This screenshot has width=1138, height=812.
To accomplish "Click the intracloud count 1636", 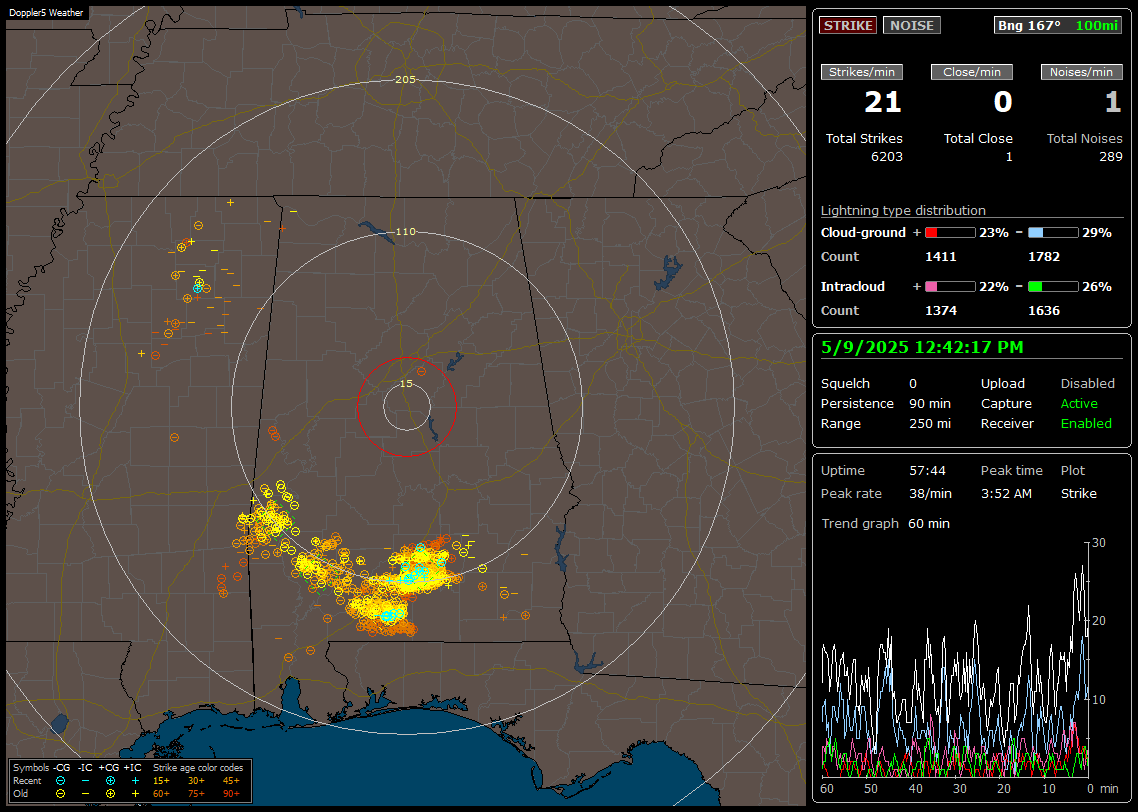I will pos(1044,311).
